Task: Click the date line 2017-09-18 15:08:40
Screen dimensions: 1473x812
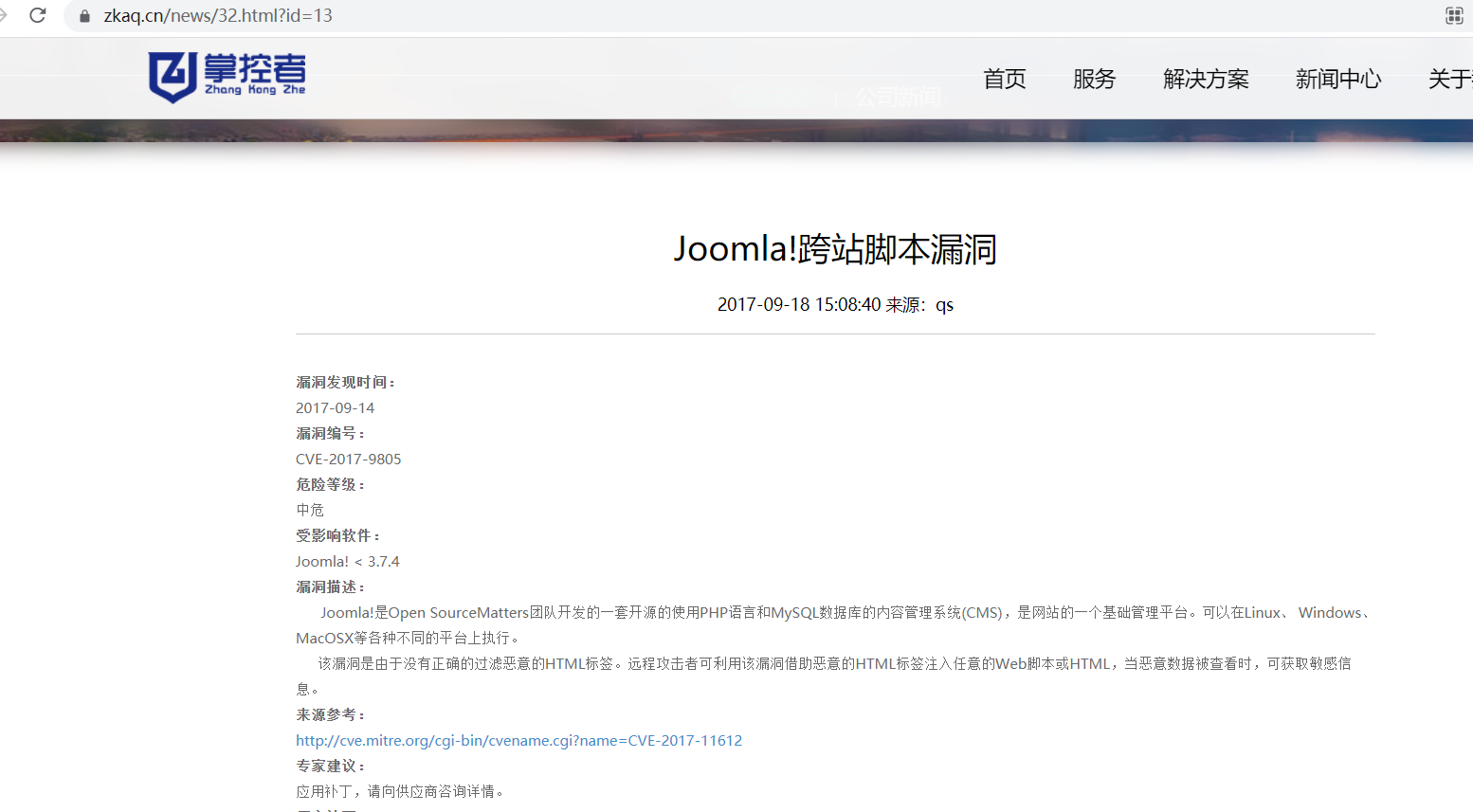Action: (x=799, y=305)
